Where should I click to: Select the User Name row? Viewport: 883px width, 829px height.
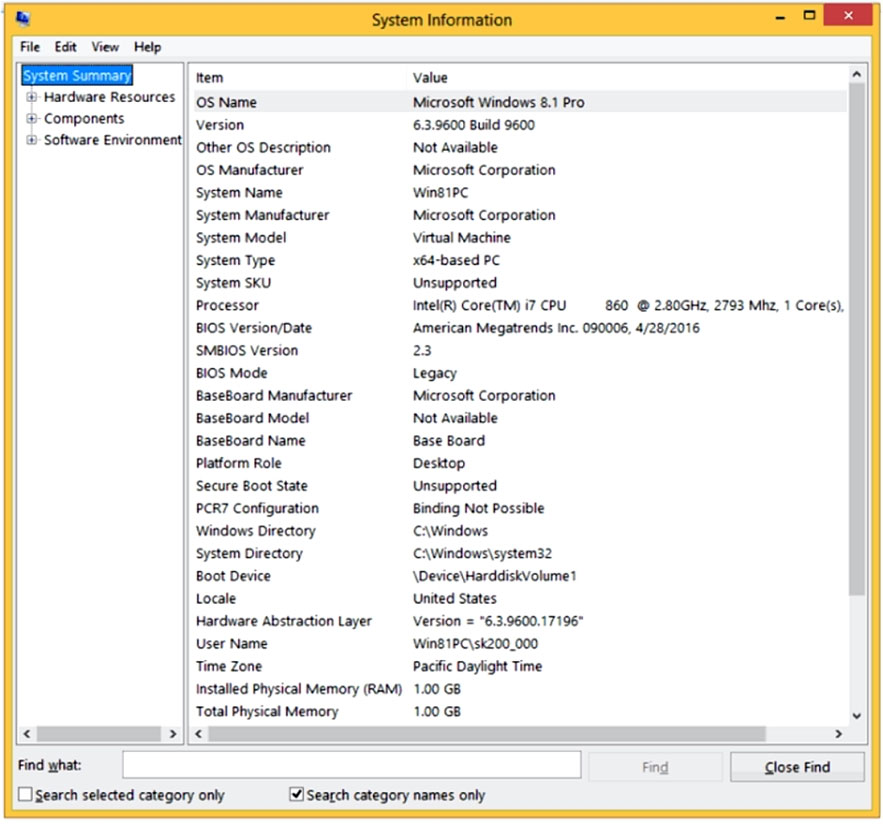tap(518, 643)
